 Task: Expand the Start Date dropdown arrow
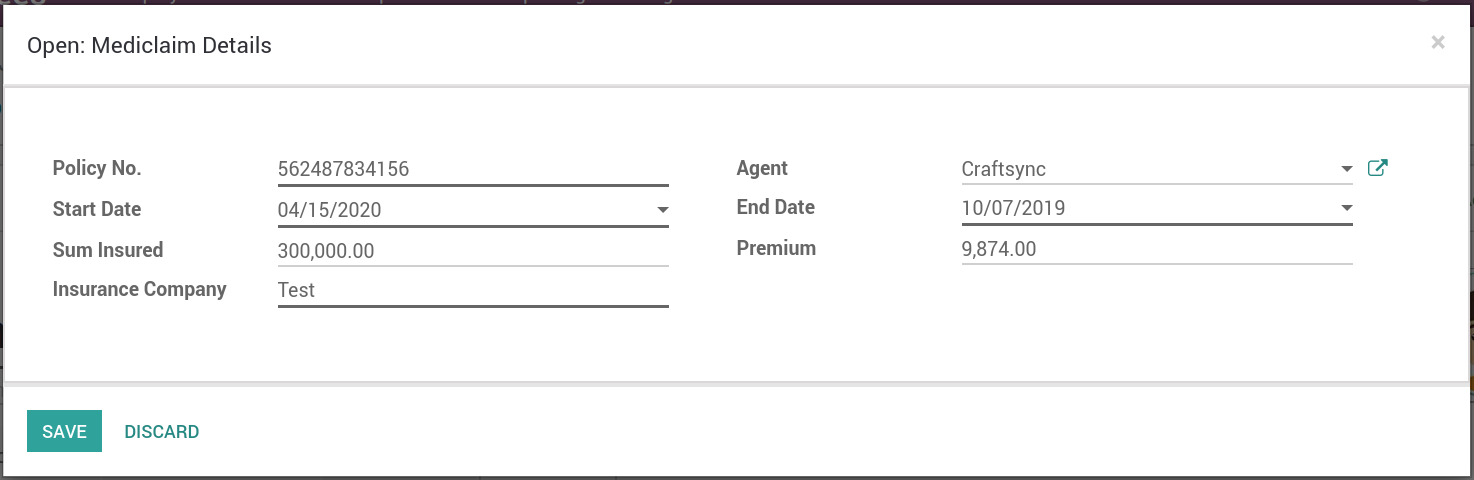coord(662,210)
